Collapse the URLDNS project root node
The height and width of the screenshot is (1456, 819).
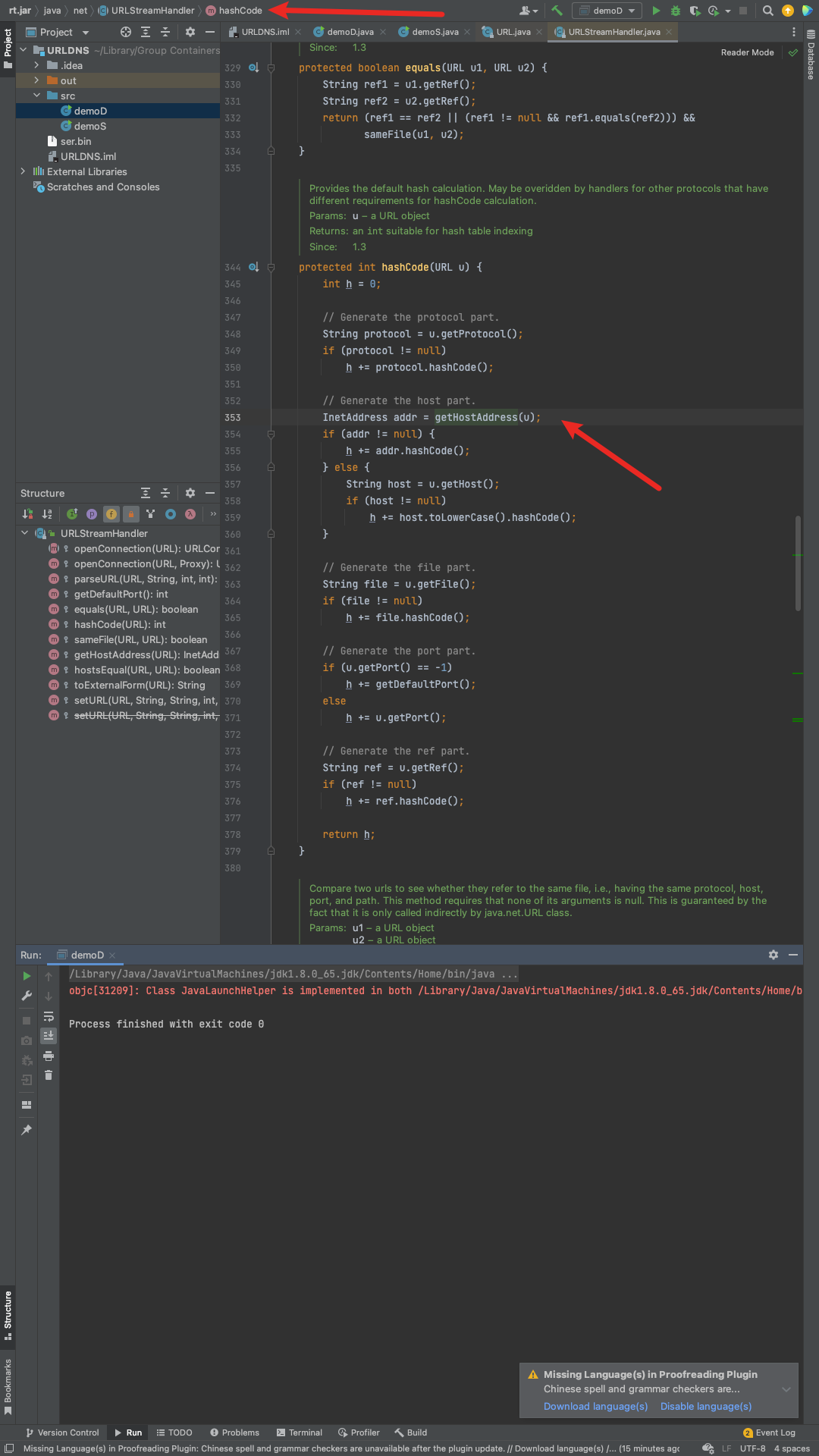[x=24, y=50]
